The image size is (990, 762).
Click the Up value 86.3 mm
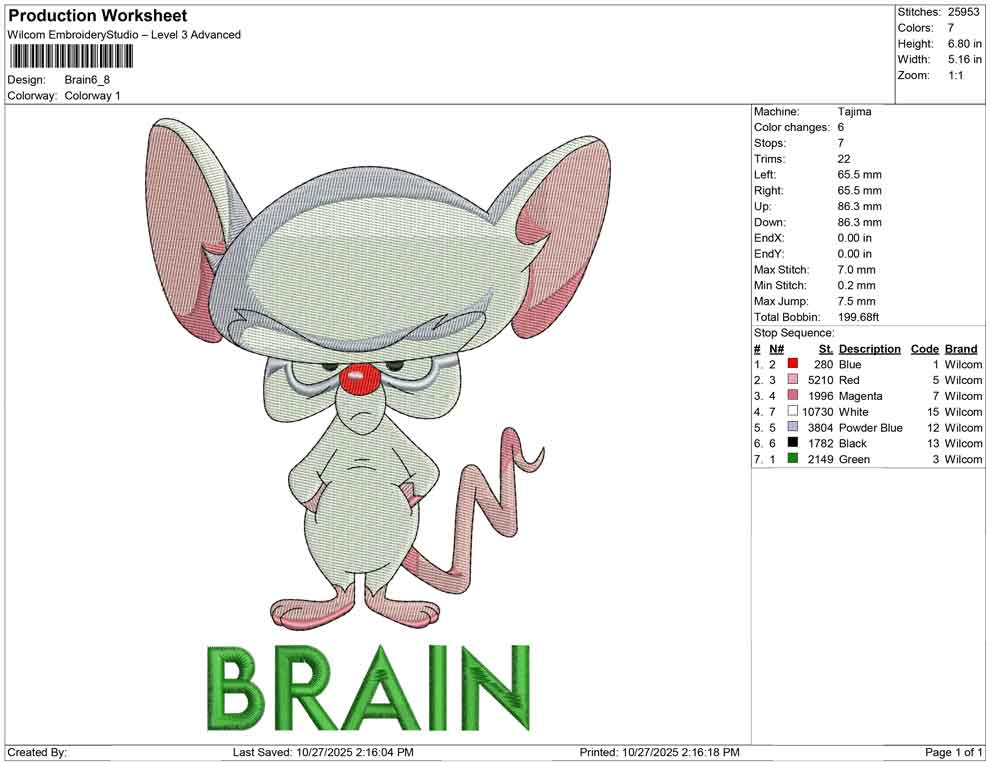coord(859,206)
